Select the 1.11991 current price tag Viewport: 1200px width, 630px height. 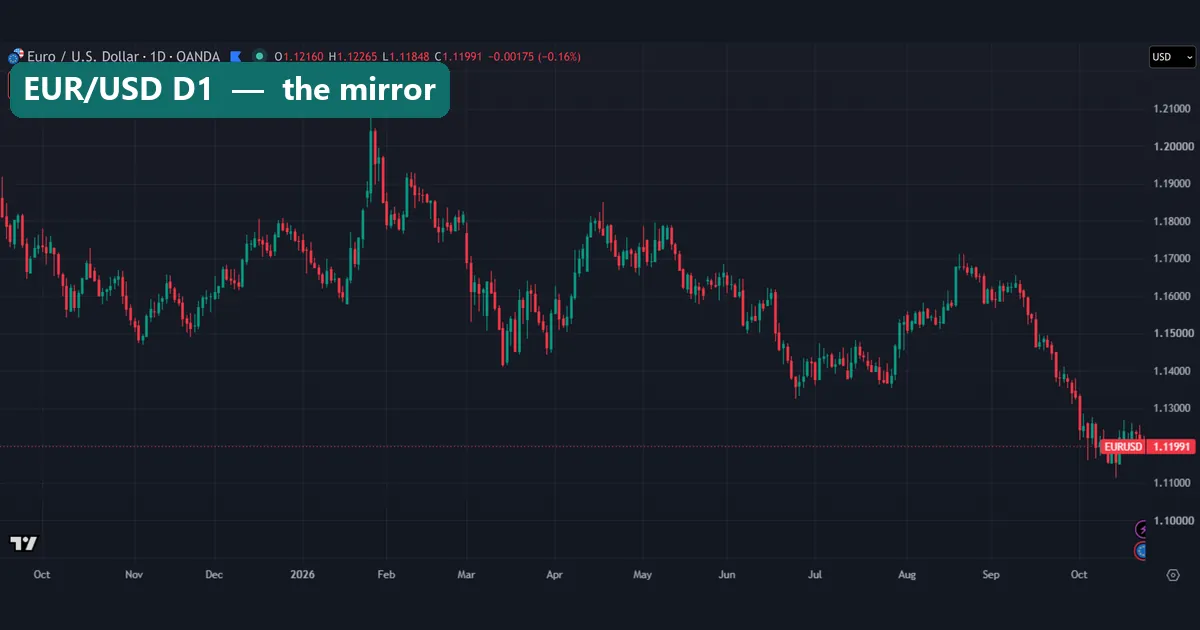coord(1170,446)
